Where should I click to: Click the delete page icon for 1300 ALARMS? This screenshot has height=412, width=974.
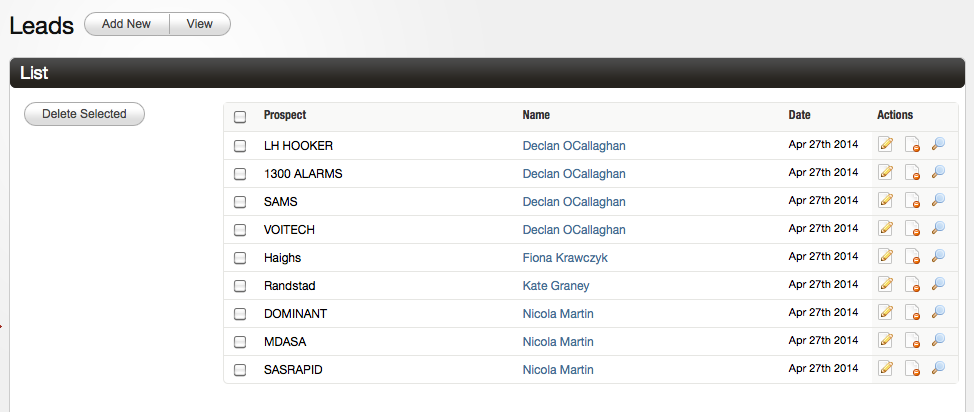[912, 173]
